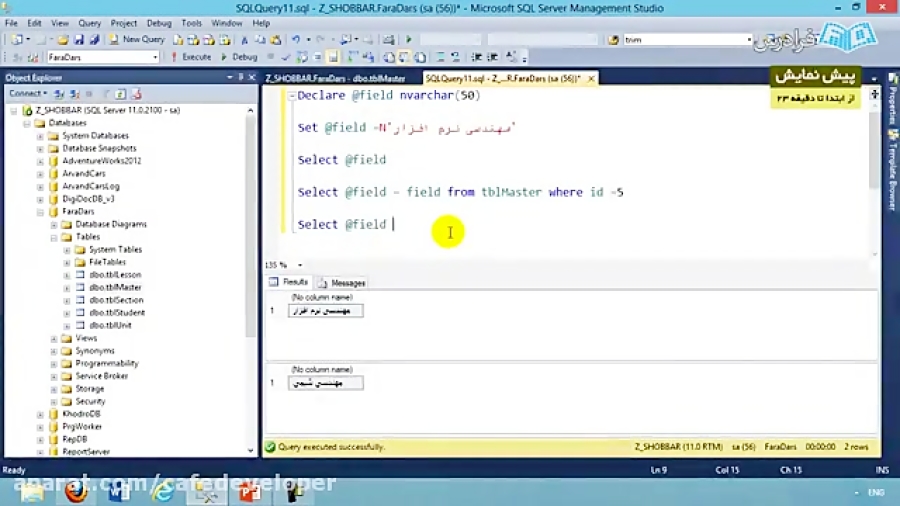Toggle Include Actual Execution Plan
The height and width of the screenshot is (506, 900).
click(x=354, y=57)
